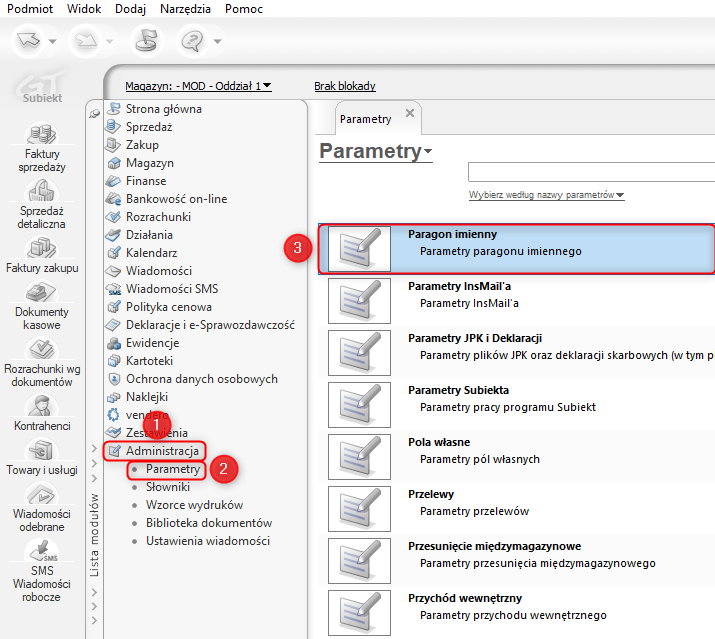Image resolution: width=715 pixels, height=639 pixels.
Task: Open Parametry Subiekta entry
Action: [459, 390]
